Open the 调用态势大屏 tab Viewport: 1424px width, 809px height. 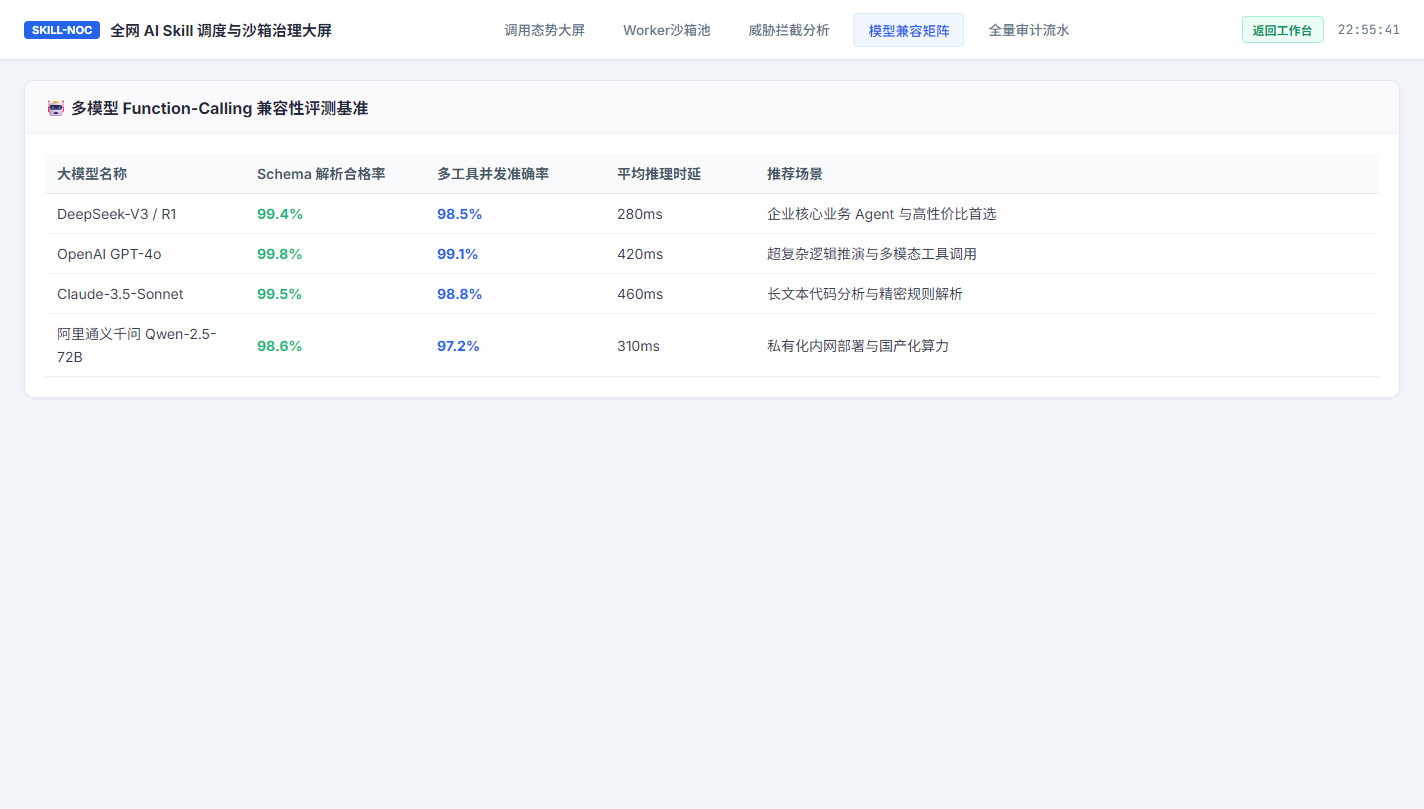tap(544, 30)
